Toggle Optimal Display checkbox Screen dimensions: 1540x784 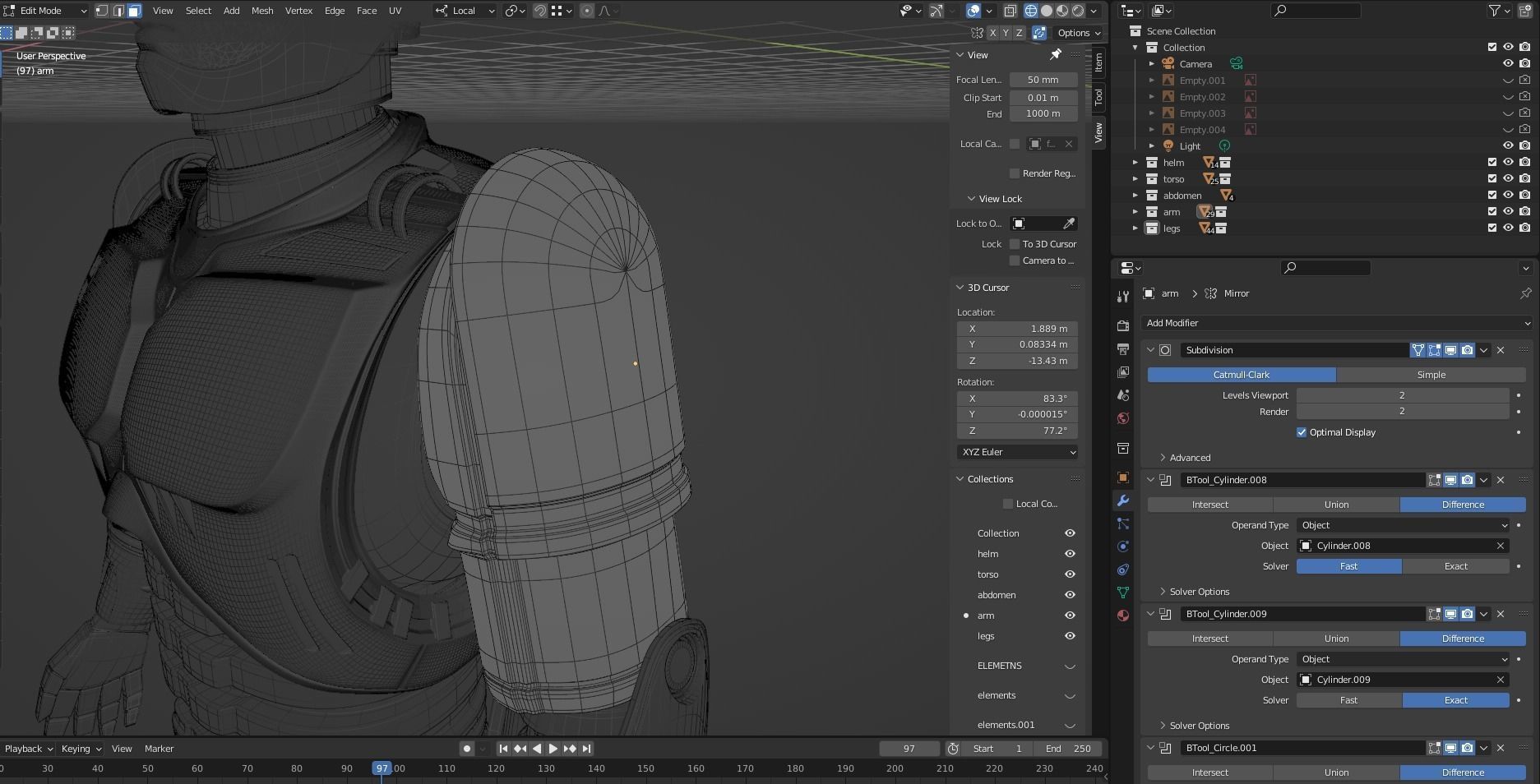1302,432
